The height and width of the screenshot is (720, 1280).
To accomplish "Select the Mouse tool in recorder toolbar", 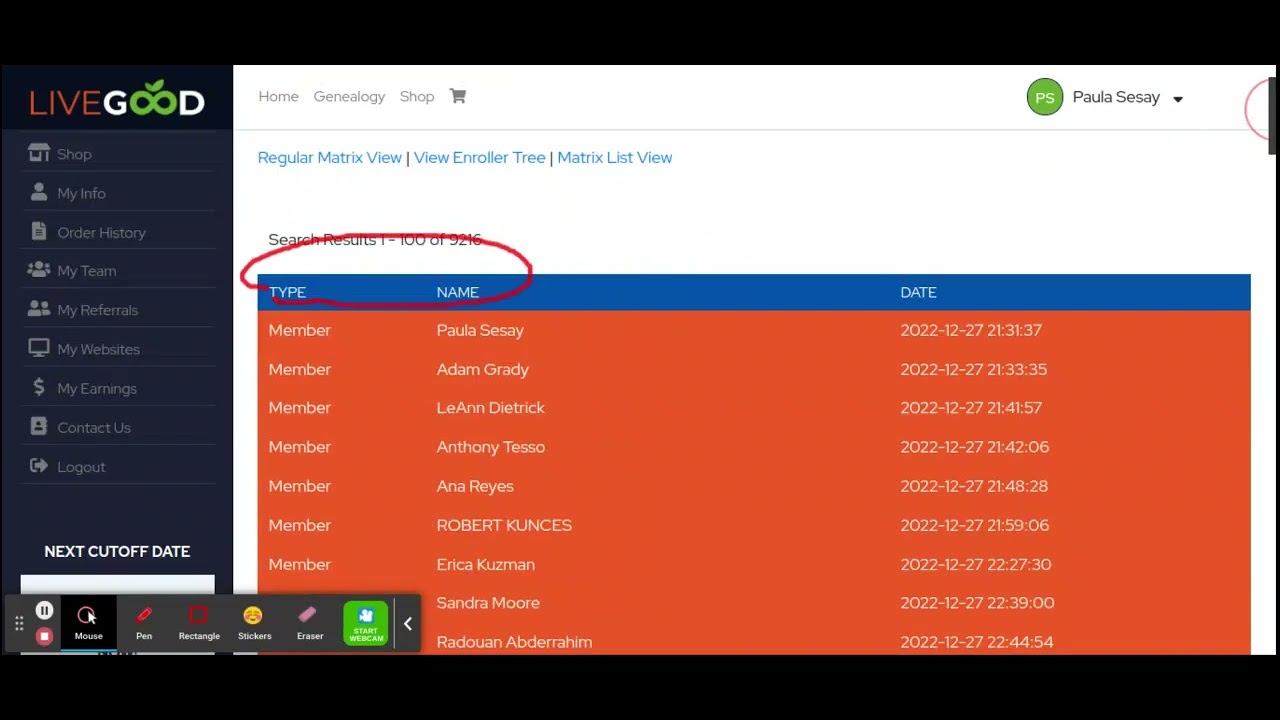I will pos(88,622).
